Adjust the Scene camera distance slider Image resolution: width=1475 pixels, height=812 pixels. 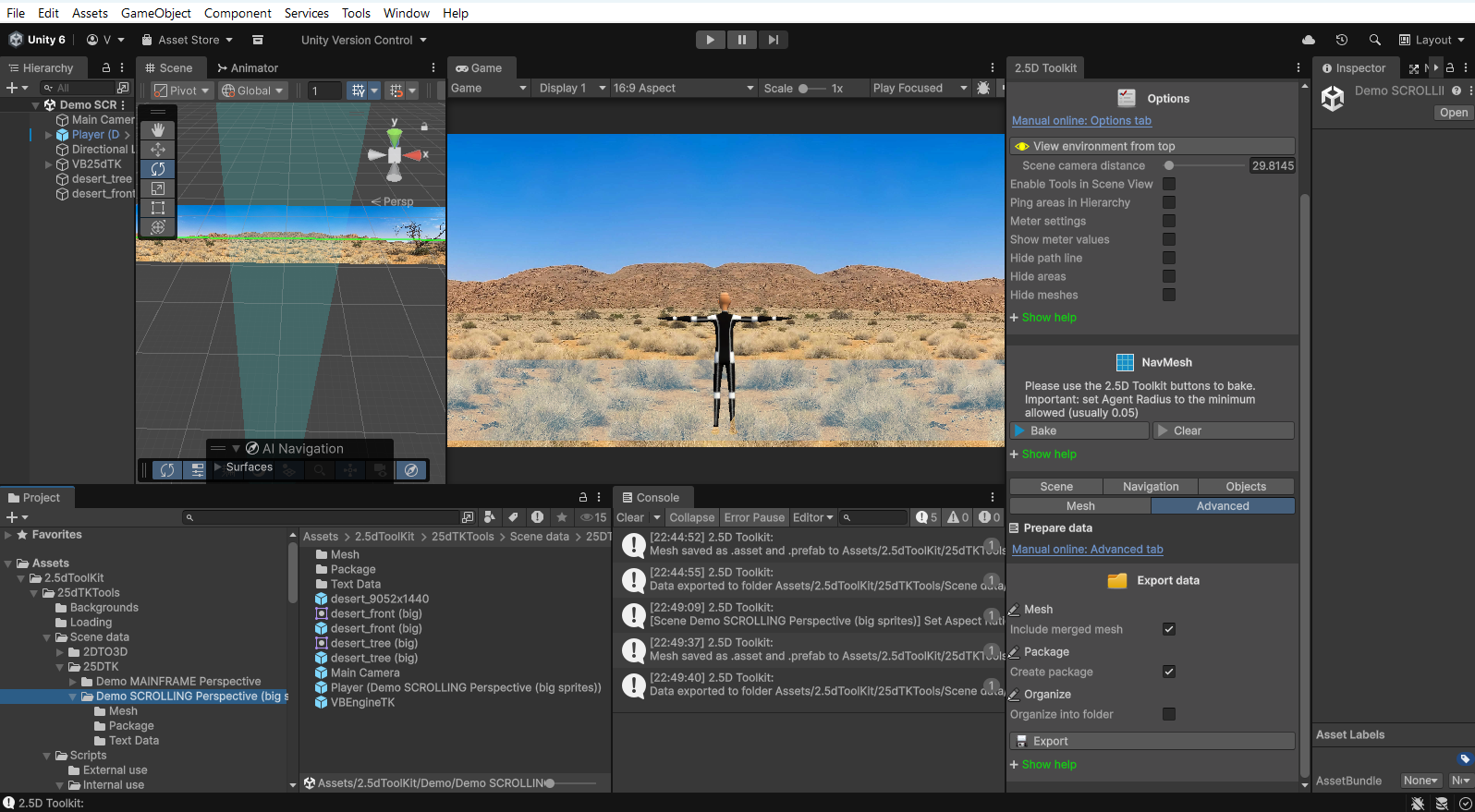[x=1169, y=165]
